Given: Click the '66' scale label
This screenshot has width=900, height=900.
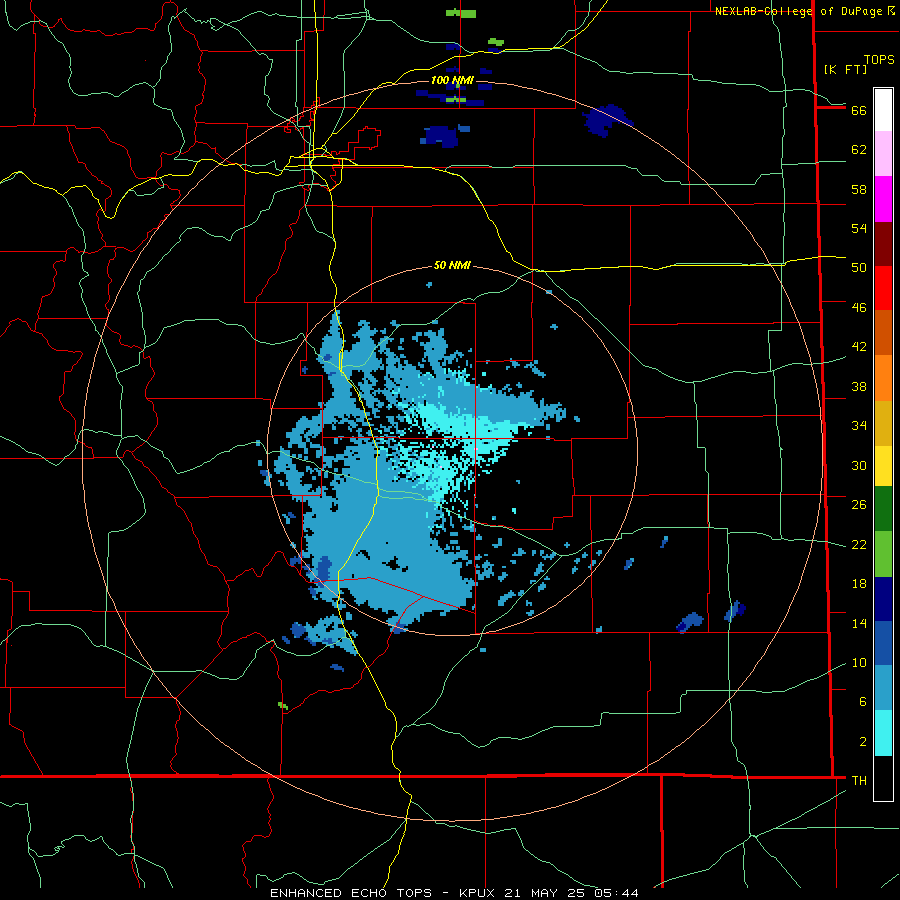Looking at the screenshot, I should [x=859, y=110].
